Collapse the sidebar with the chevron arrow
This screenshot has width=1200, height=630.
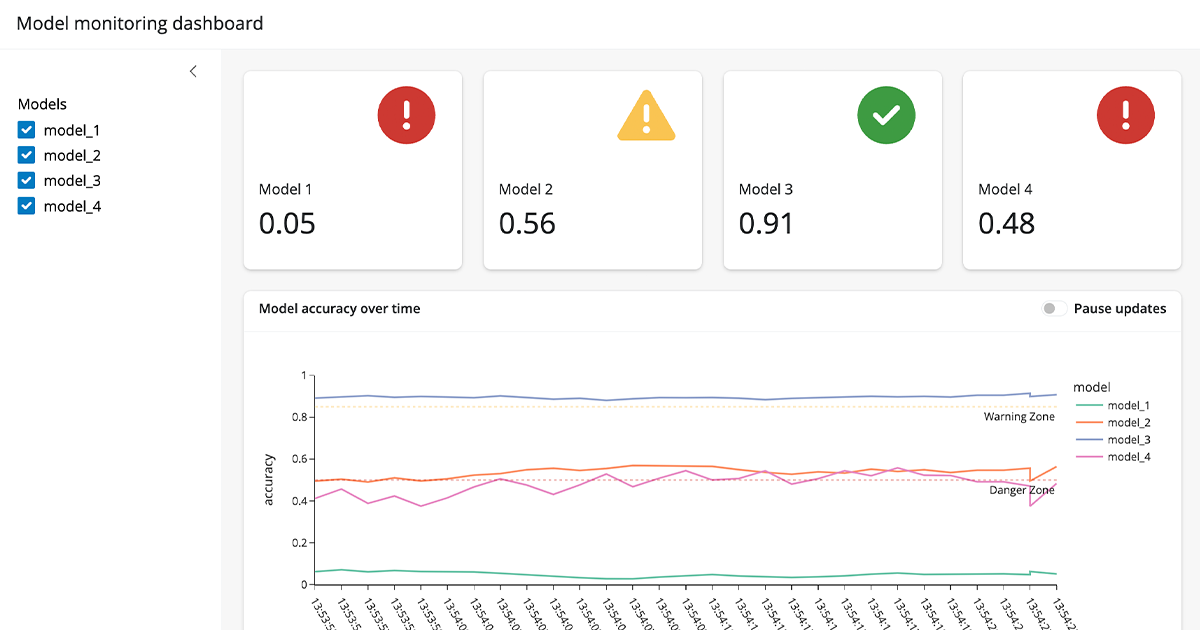pos(193,71)
